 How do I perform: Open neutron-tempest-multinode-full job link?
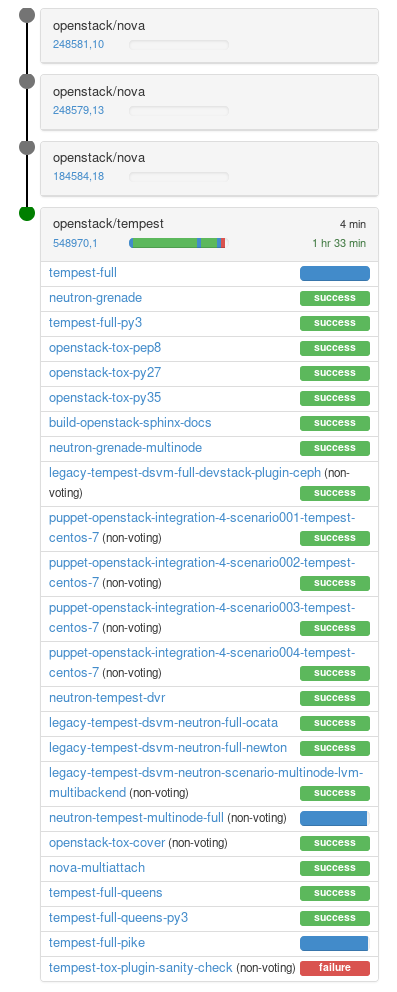(137, 817)
